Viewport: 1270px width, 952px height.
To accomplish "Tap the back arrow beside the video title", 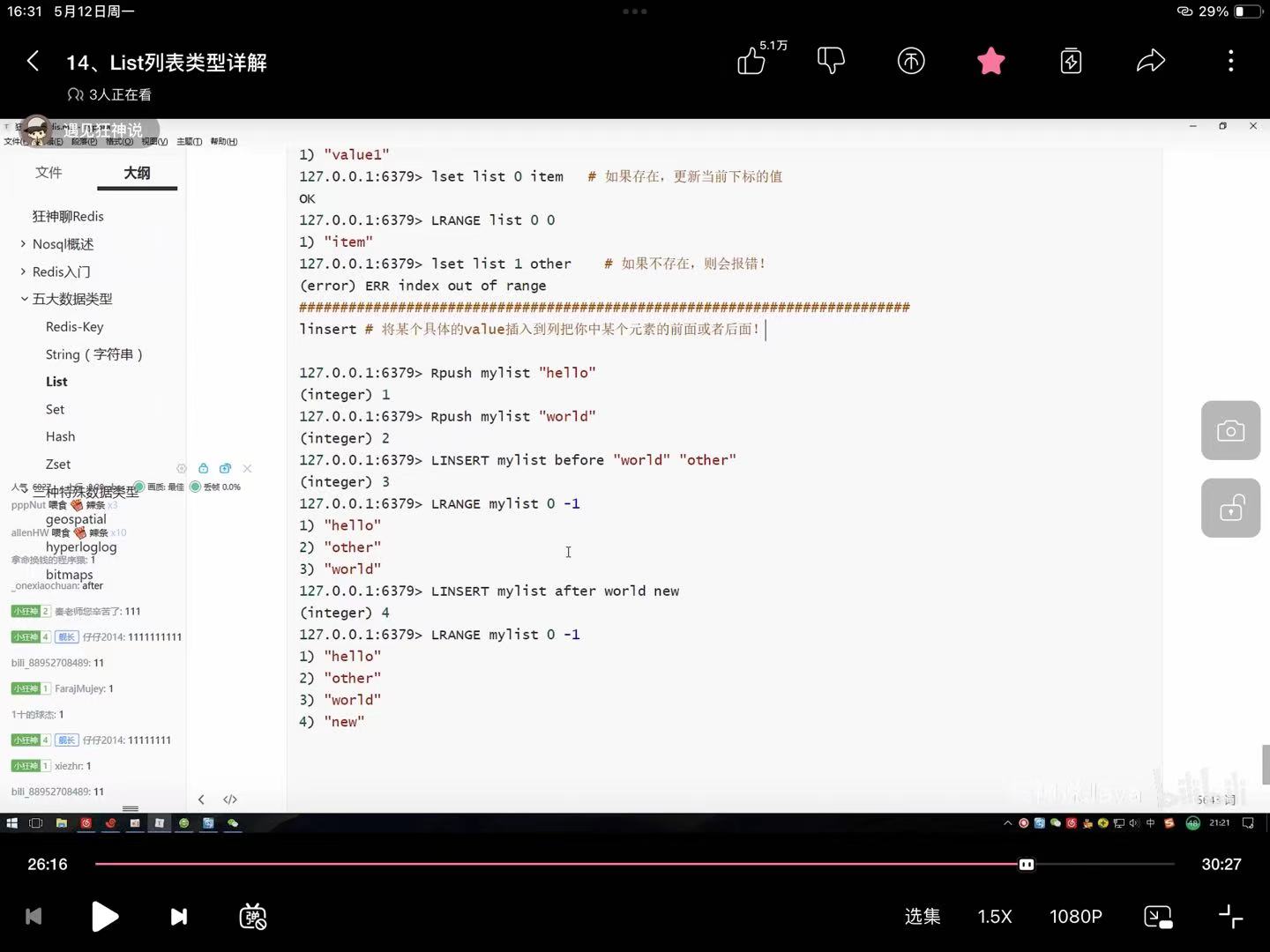I will [33, 61].
